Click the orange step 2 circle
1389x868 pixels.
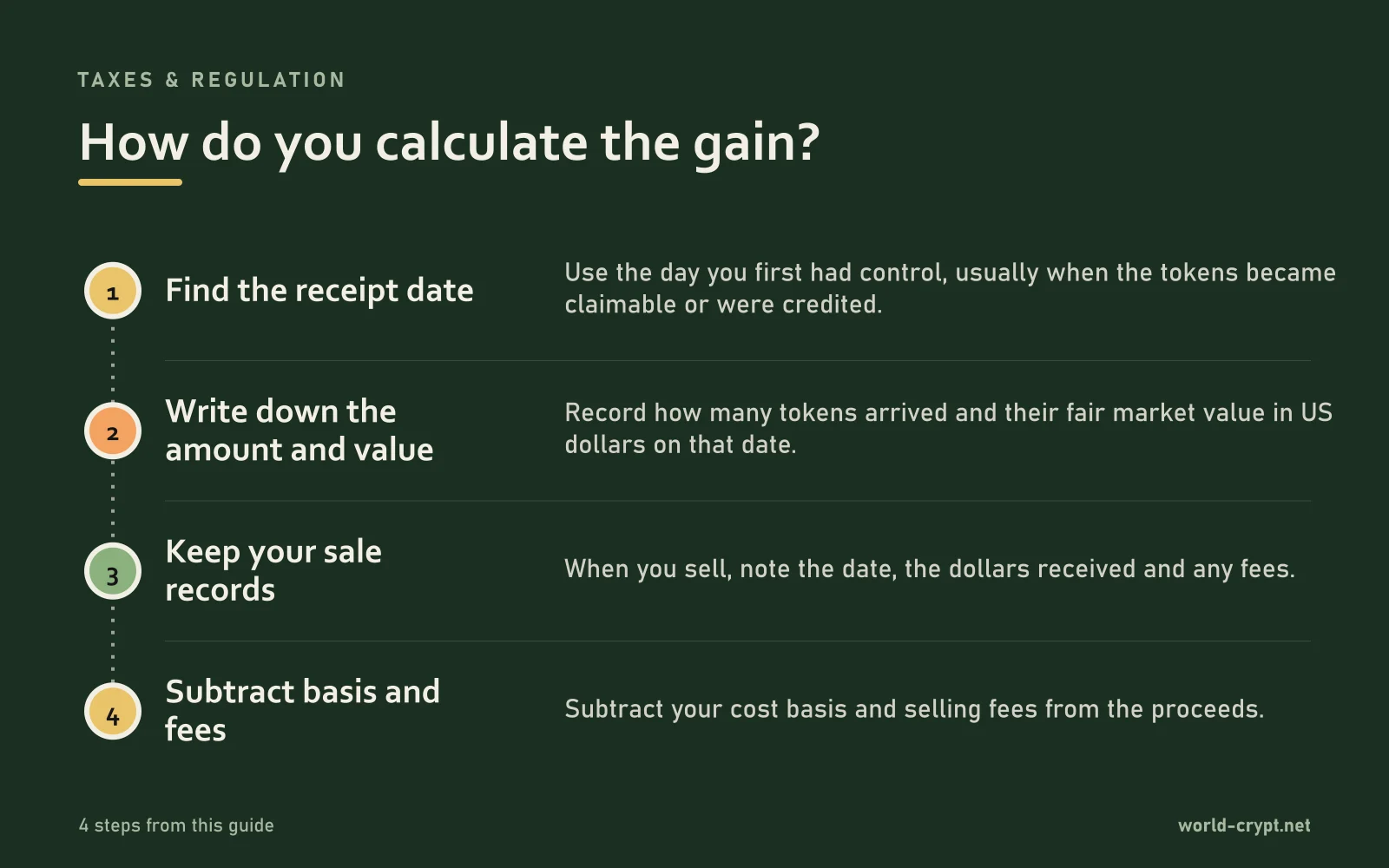pyautogui.click(x=113, y=431)
